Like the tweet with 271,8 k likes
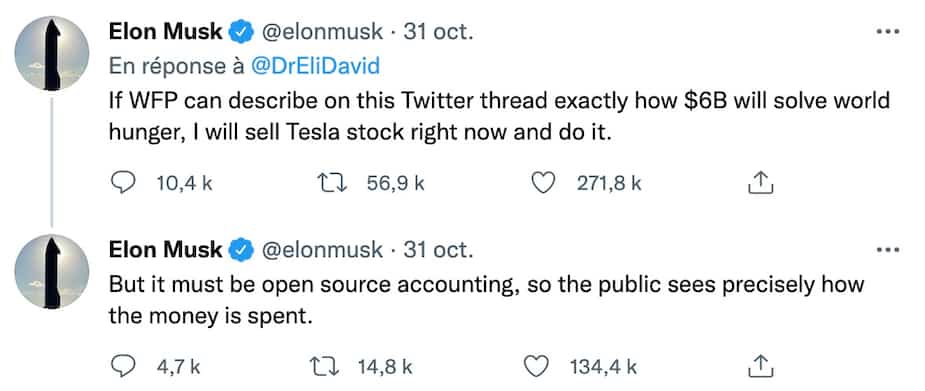The image size is (925, 391). pyautogui.click(x=543, y=183)
